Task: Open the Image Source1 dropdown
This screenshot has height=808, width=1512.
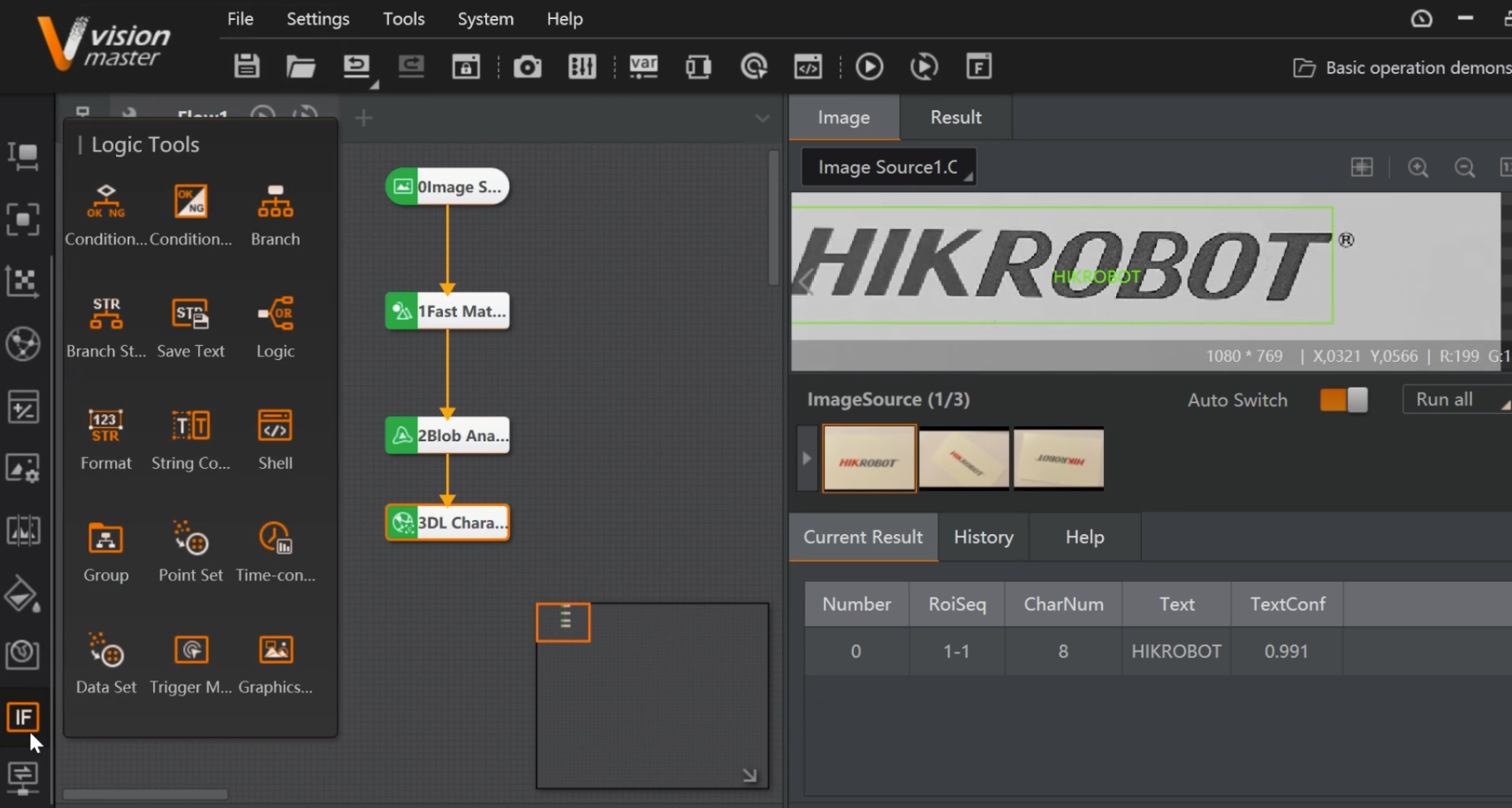Action: (x=888, y=167)
